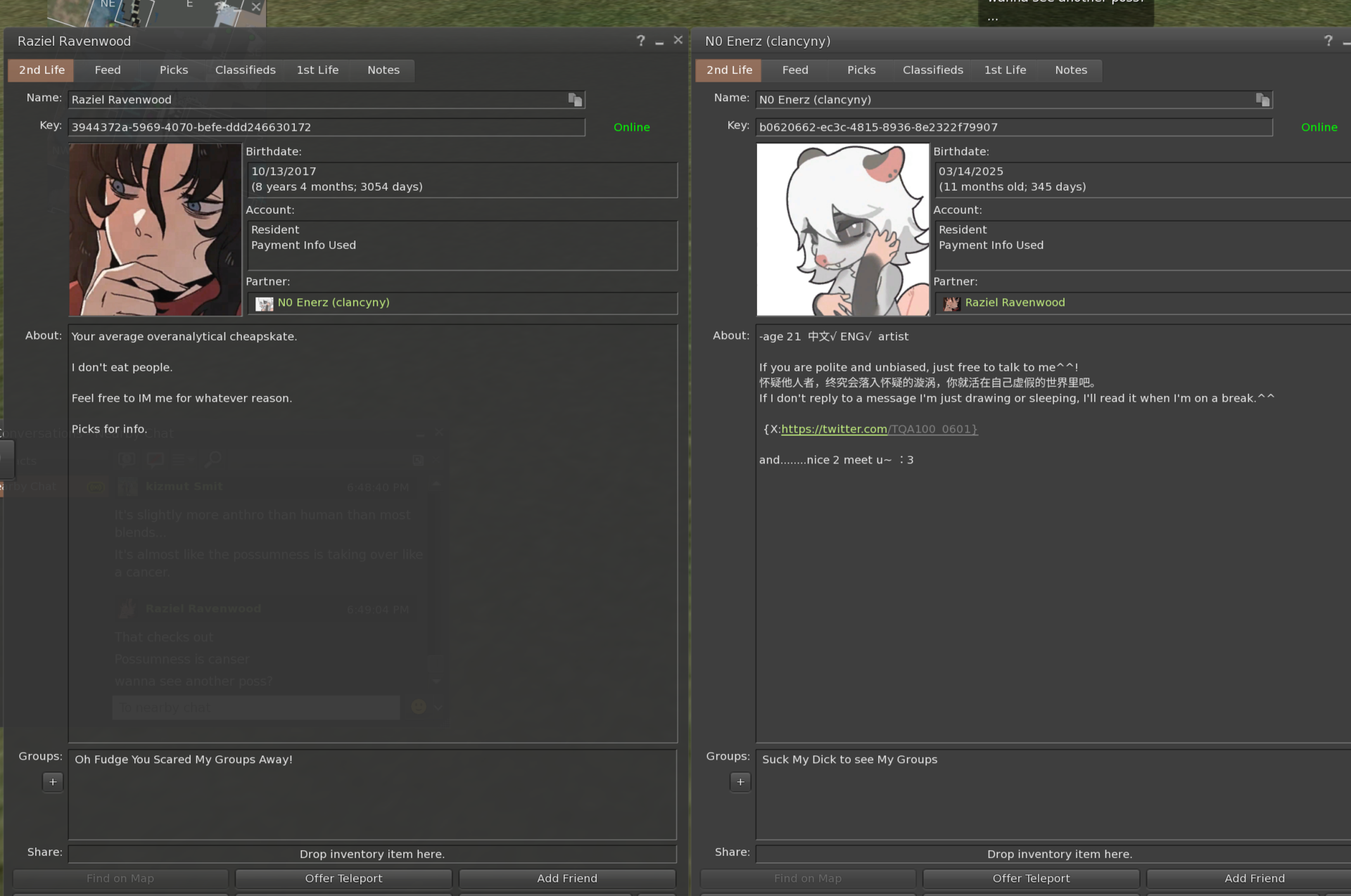Click the scroll-down arrow in the chat history

tap(436, 681)
